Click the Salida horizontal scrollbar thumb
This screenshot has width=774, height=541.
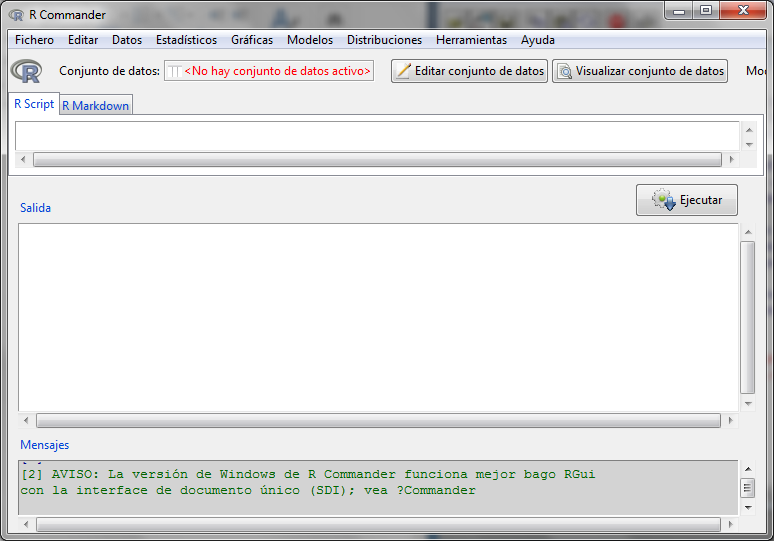pos(379,421)
